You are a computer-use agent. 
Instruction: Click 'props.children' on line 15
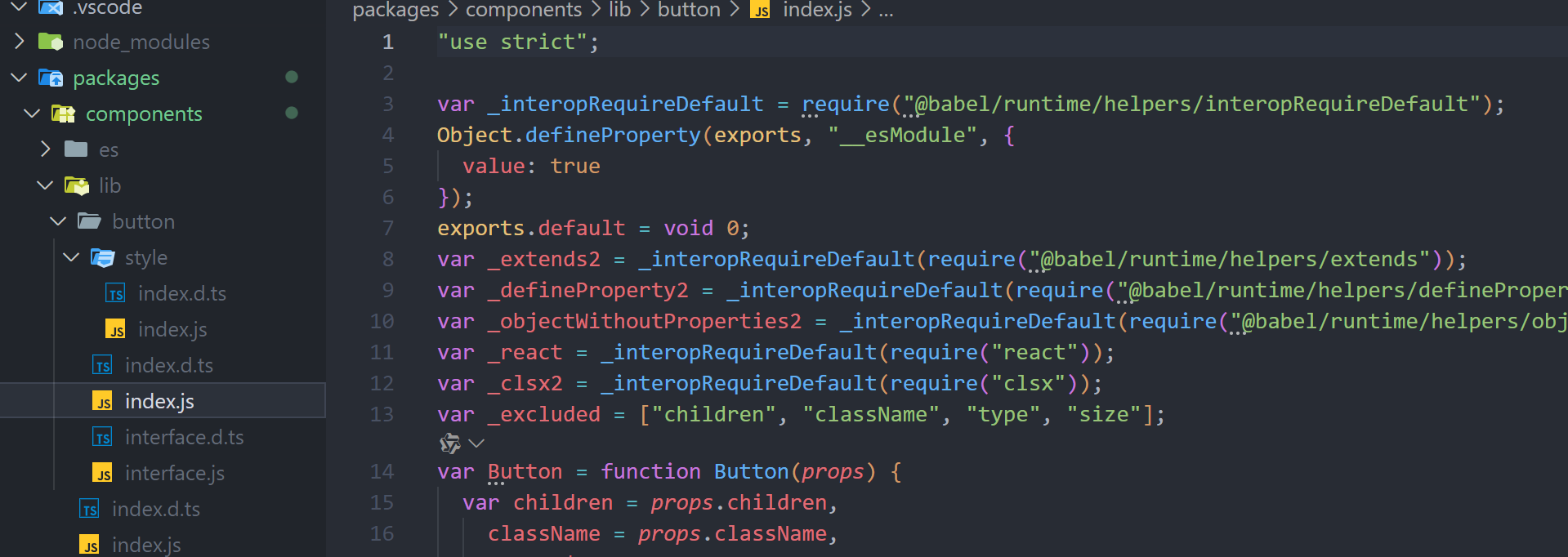[x=739, y=502]
